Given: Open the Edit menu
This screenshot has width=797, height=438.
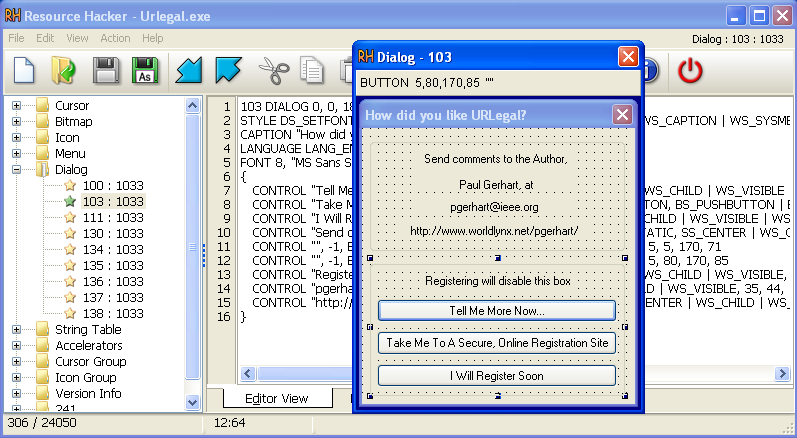Looking at the screenshot, I should coord(45,38).
